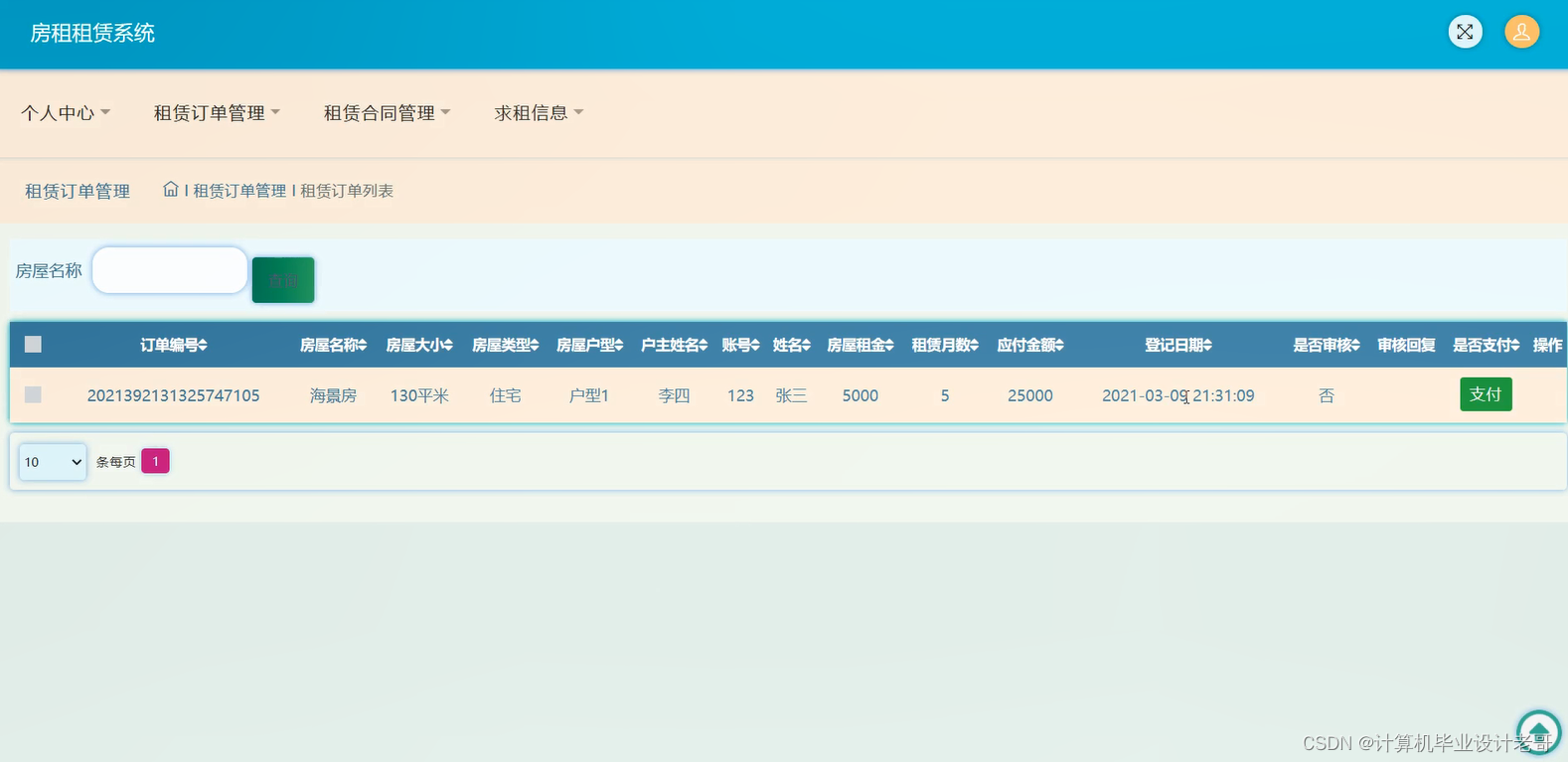Click the home icon in the breadcrumb
This screenshot has height=762, width=1568.
click(x=171, y=189)
